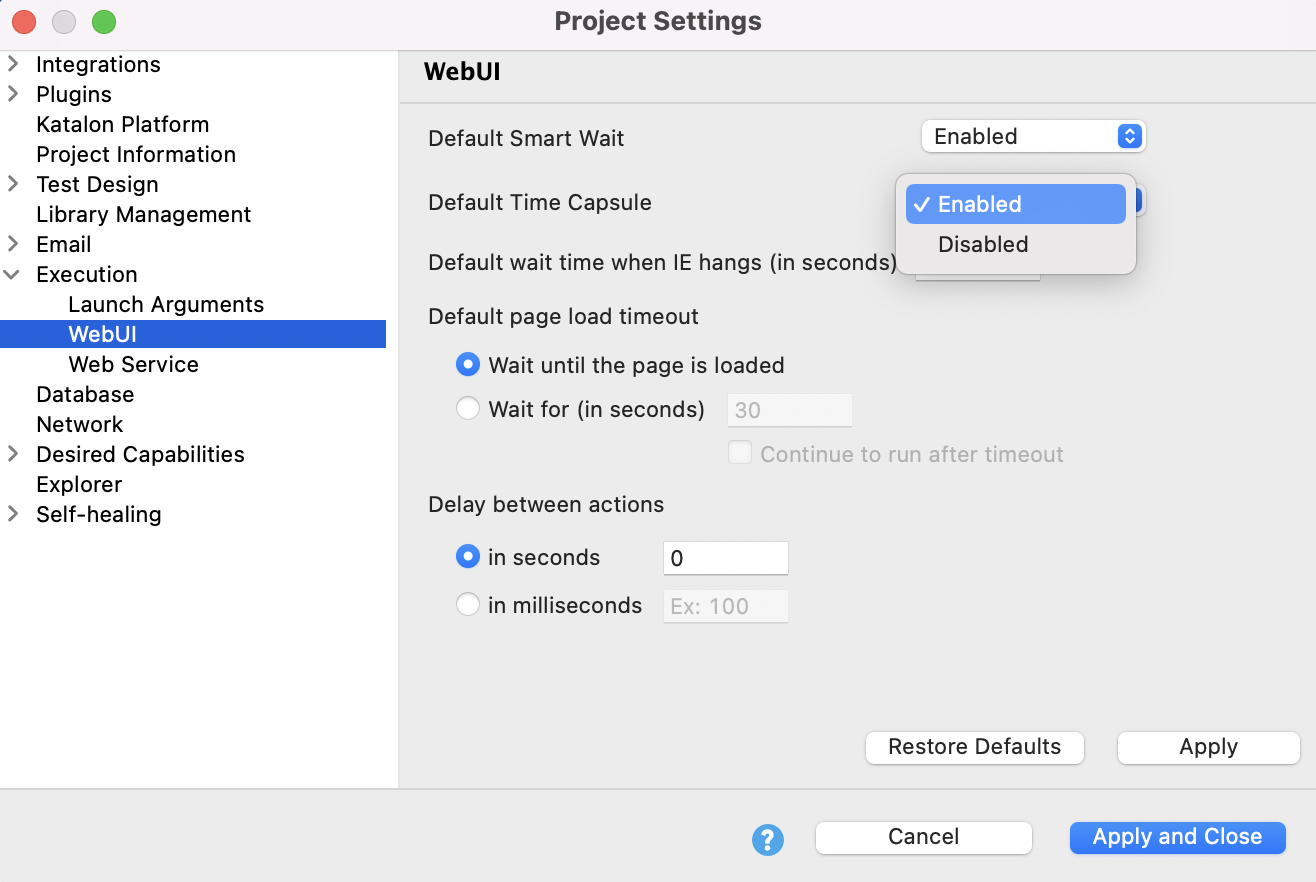
Task: Expand the Self-healing section arrow
Action: [13, 515]
